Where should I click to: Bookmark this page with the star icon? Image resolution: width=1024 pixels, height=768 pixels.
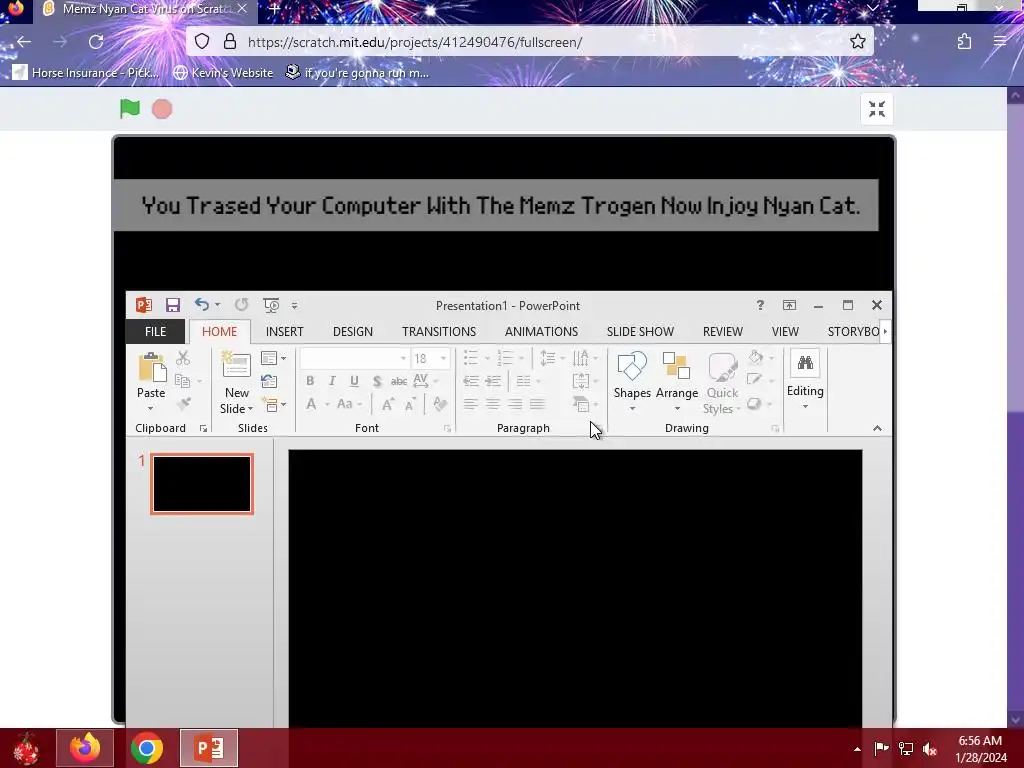857,42
